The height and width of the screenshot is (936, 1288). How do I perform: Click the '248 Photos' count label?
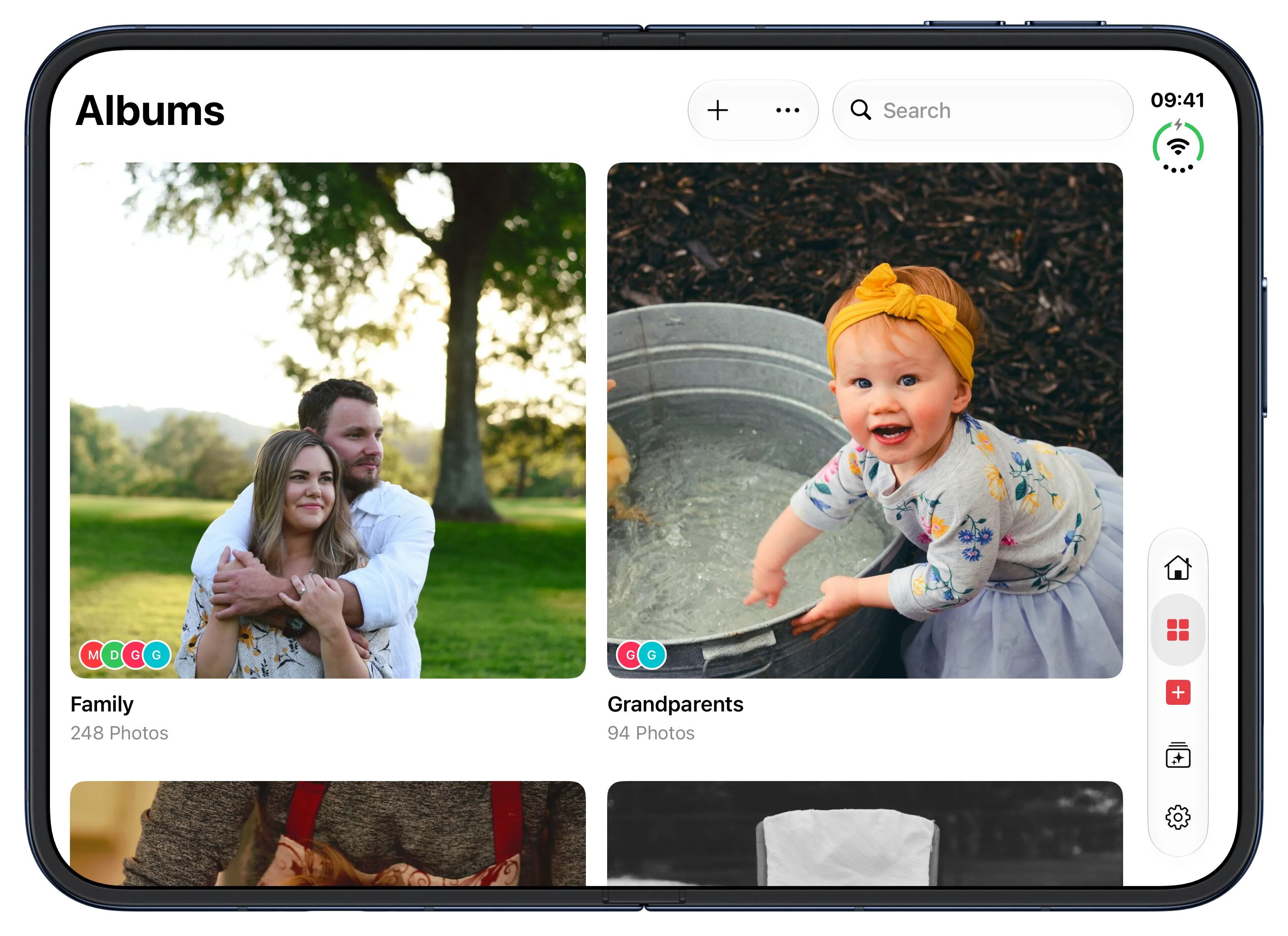pyautogui.click(x=119, y=733)
